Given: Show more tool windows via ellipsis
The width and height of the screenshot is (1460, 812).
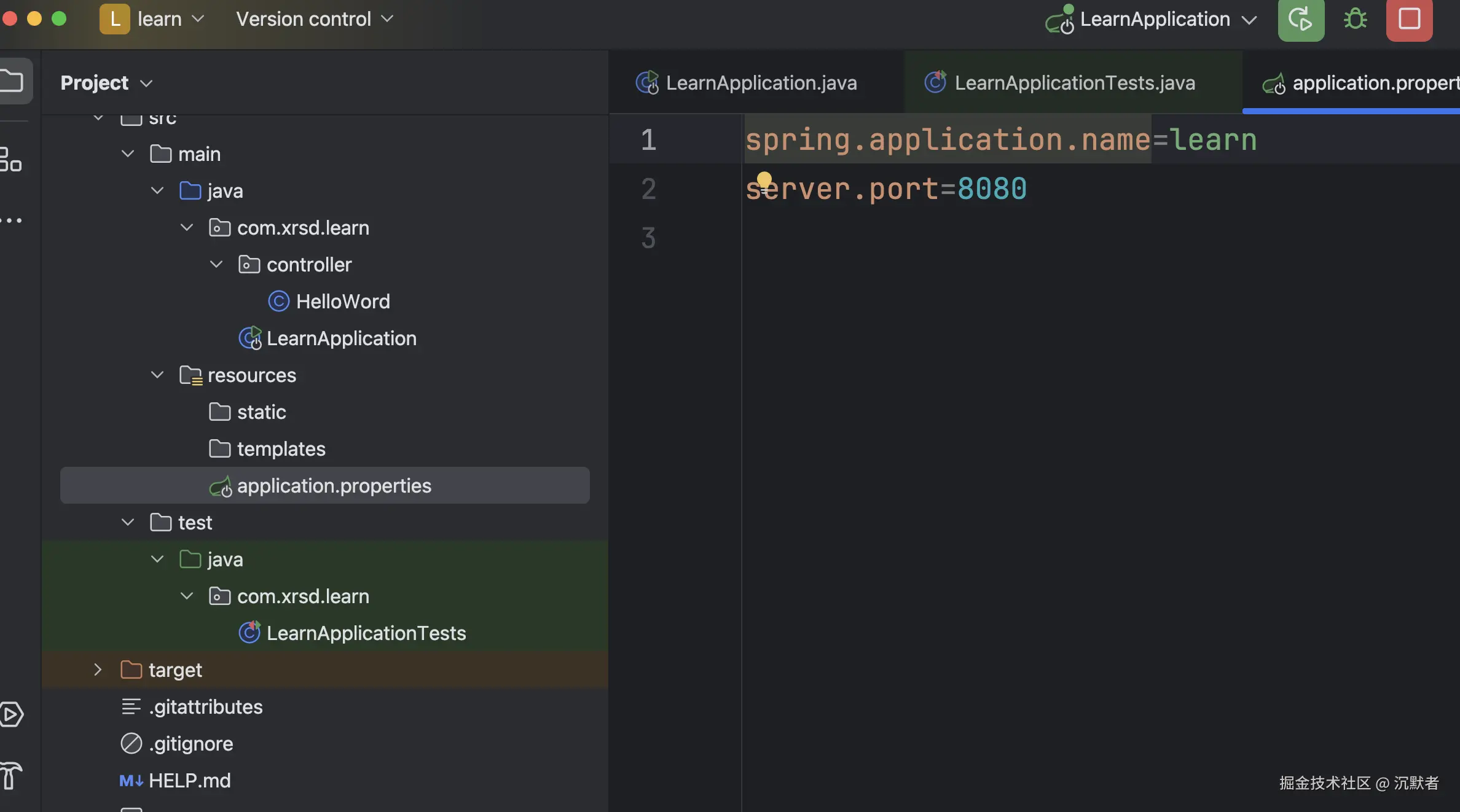Looking at the screenshot, I should tap(11, 220).
